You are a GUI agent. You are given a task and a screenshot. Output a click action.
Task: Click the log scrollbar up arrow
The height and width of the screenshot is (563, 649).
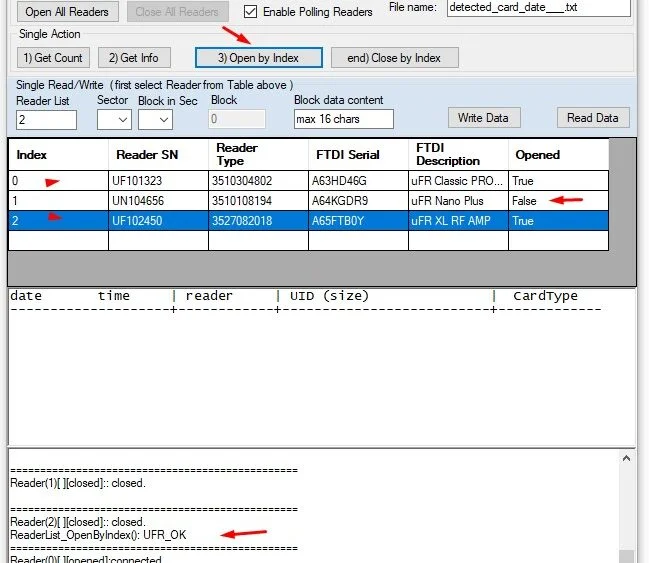[x=627, y=458]
